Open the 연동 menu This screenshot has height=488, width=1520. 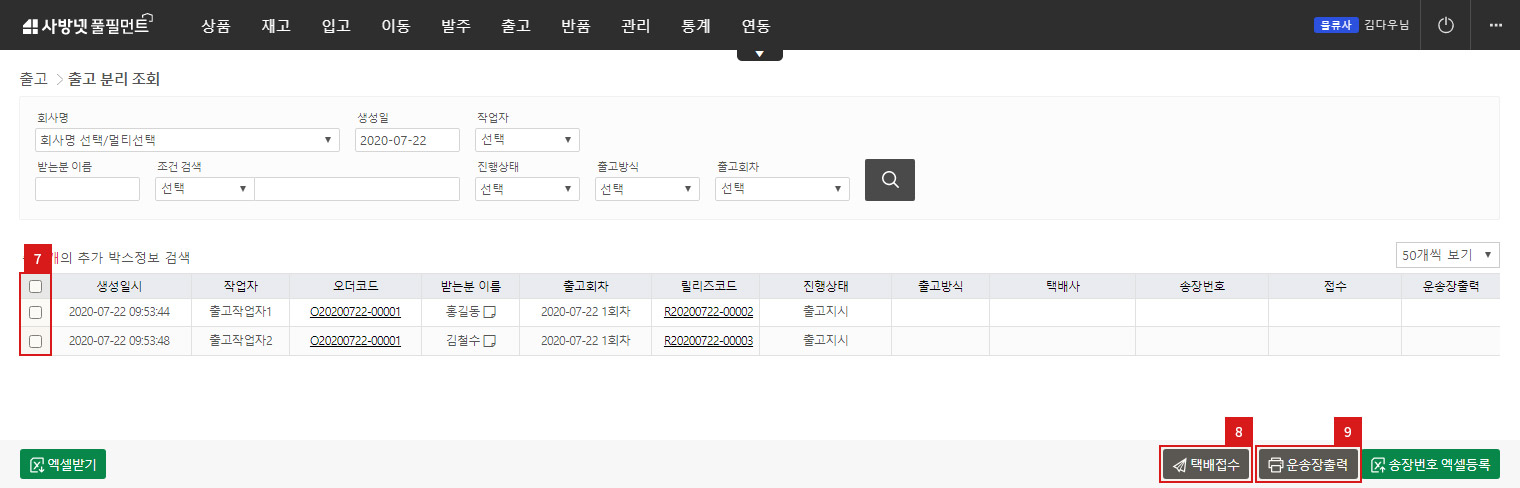click(755, 26)
